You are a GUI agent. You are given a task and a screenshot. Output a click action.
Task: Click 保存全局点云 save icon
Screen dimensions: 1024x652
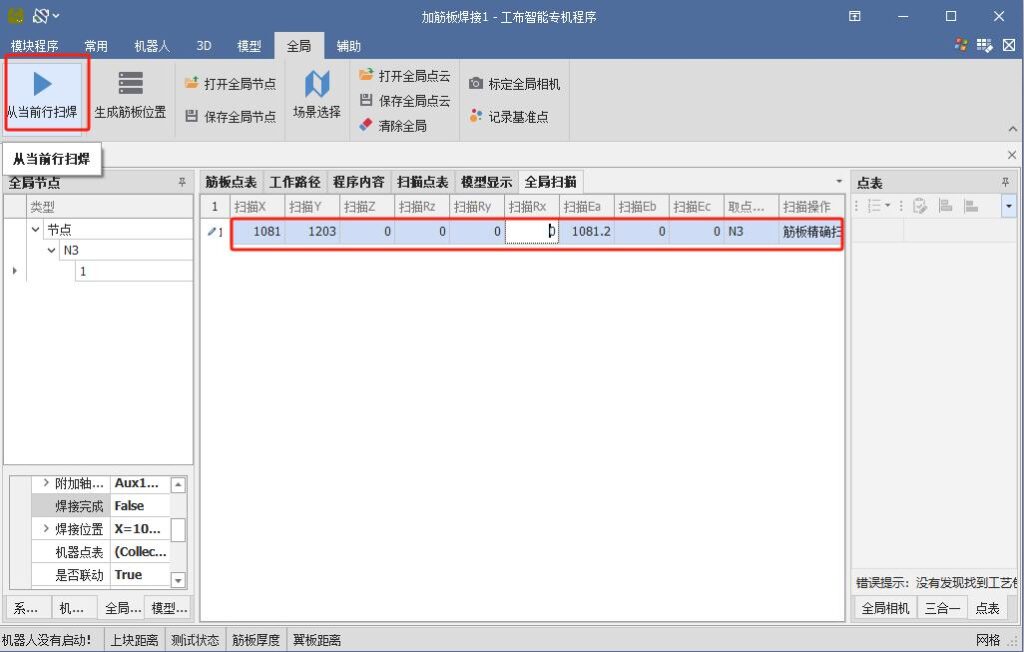pos(366,101)
